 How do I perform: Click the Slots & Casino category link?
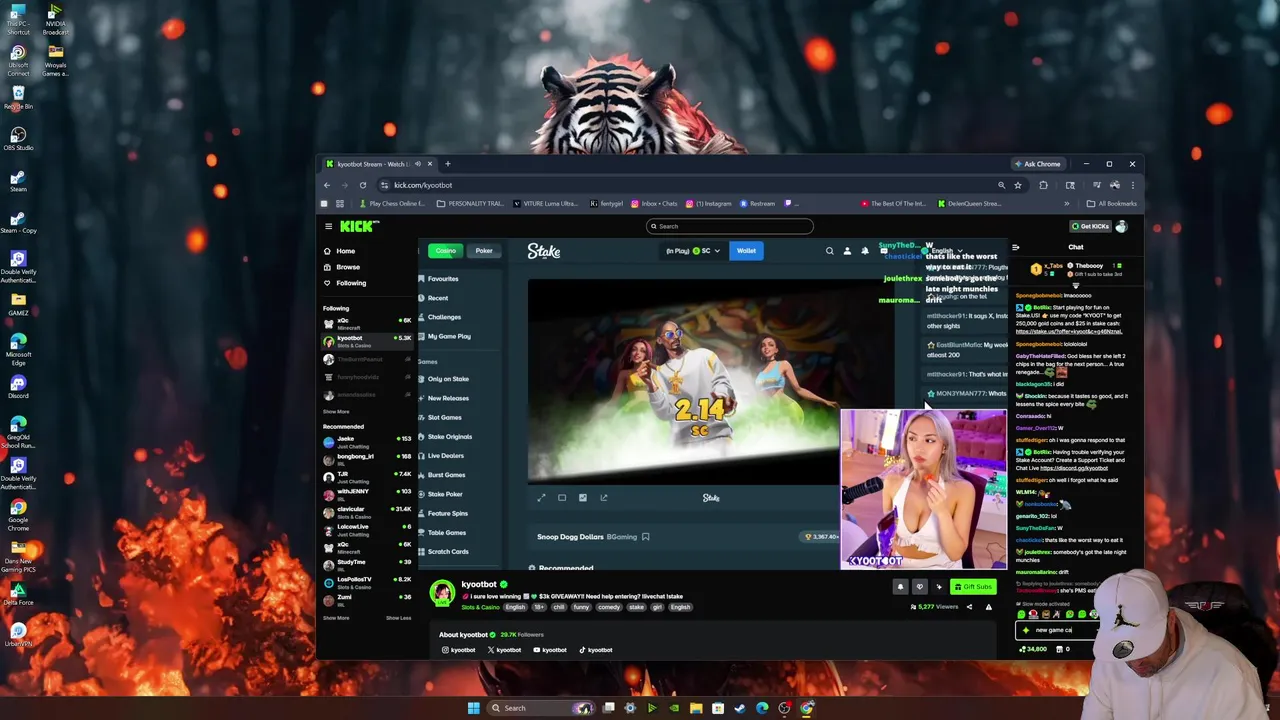tap(480, 608)
